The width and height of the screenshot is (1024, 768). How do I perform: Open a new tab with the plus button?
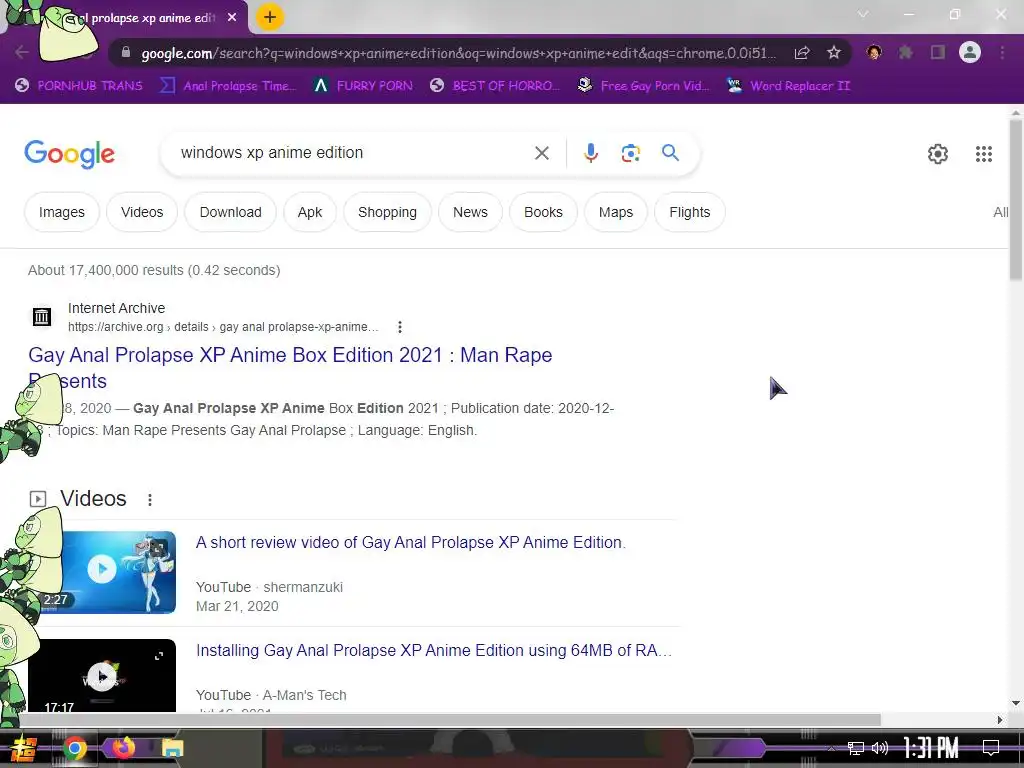coord(270,17)
